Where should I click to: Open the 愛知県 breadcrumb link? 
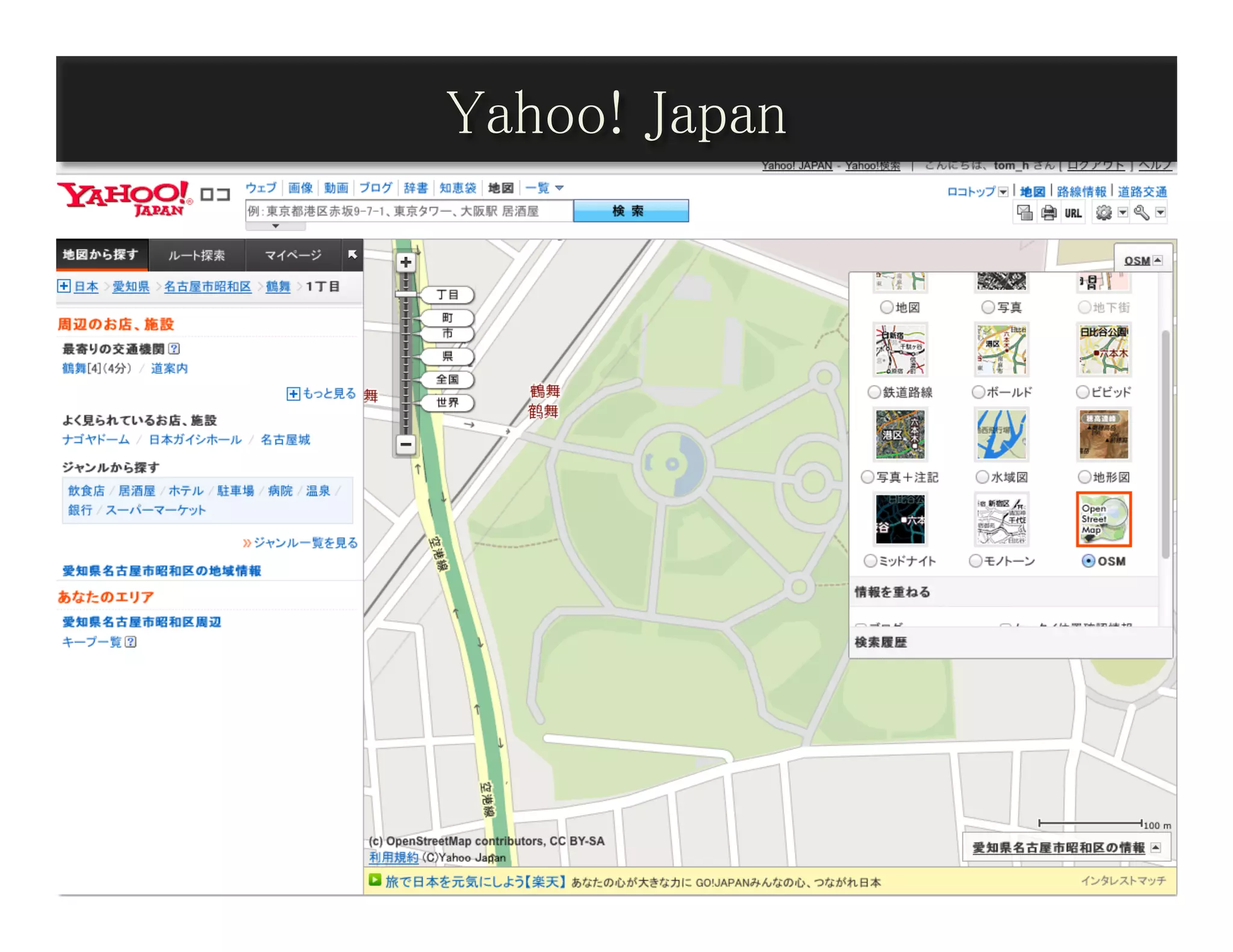click(131, 286)
